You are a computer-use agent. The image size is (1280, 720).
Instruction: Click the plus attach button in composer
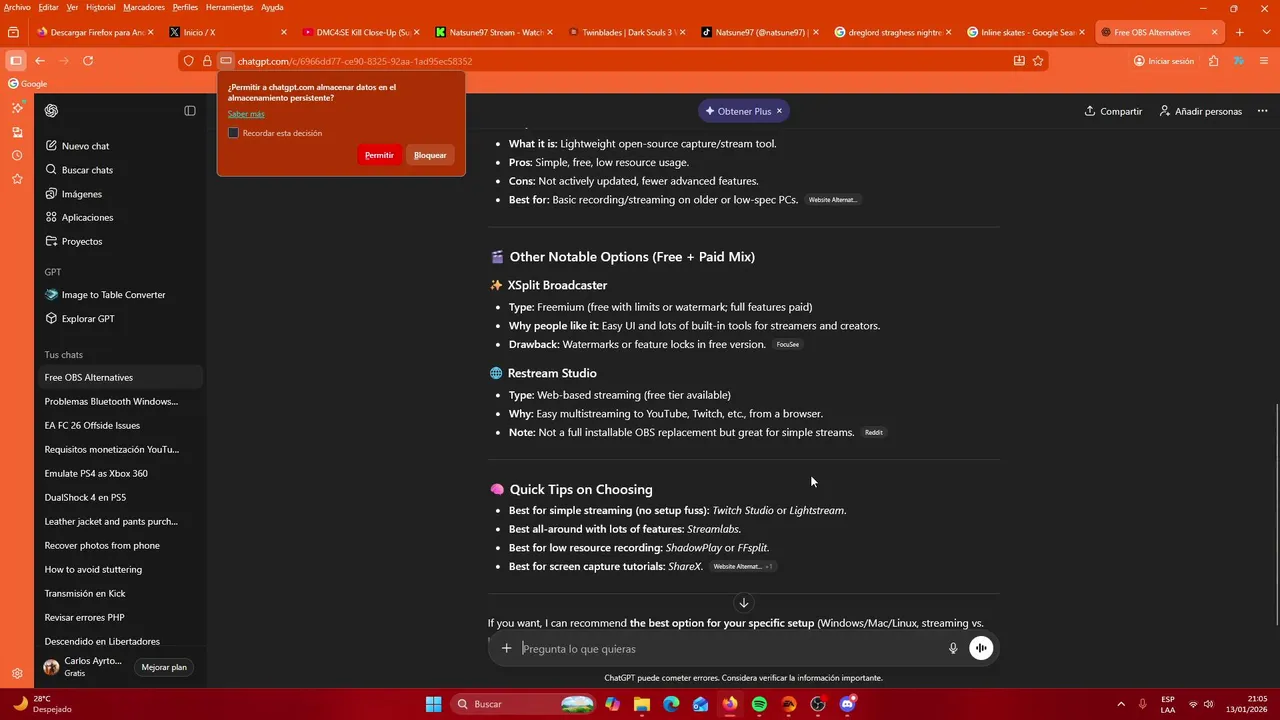pyautogui.click(x=506, y=649)
